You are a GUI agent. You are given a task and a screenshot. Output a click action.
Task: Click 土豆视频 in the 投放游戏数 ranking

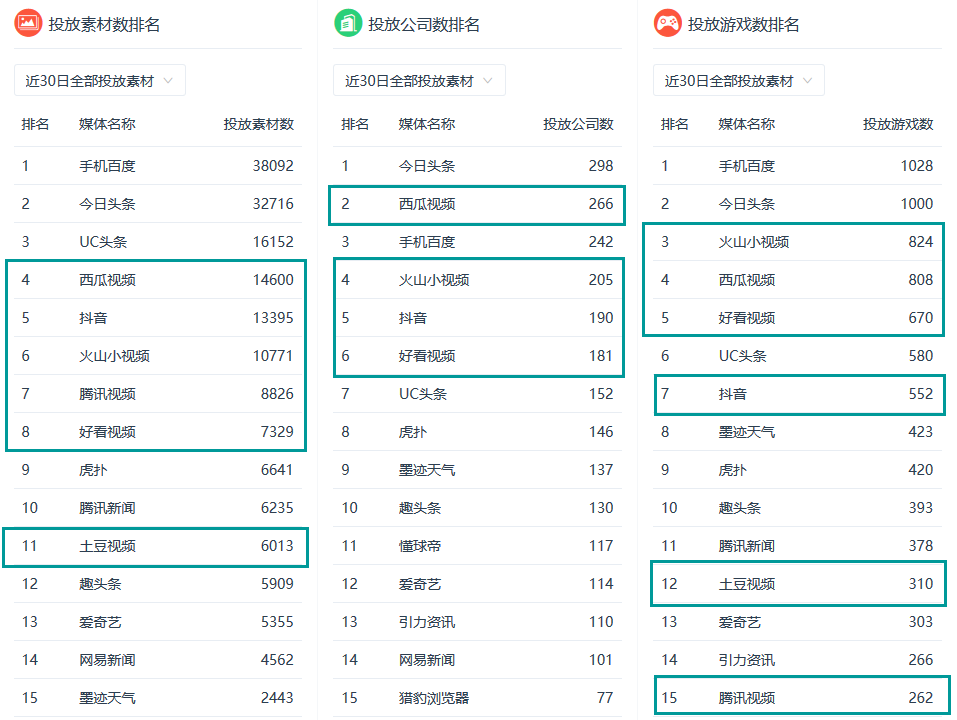(x=747, y=585)
